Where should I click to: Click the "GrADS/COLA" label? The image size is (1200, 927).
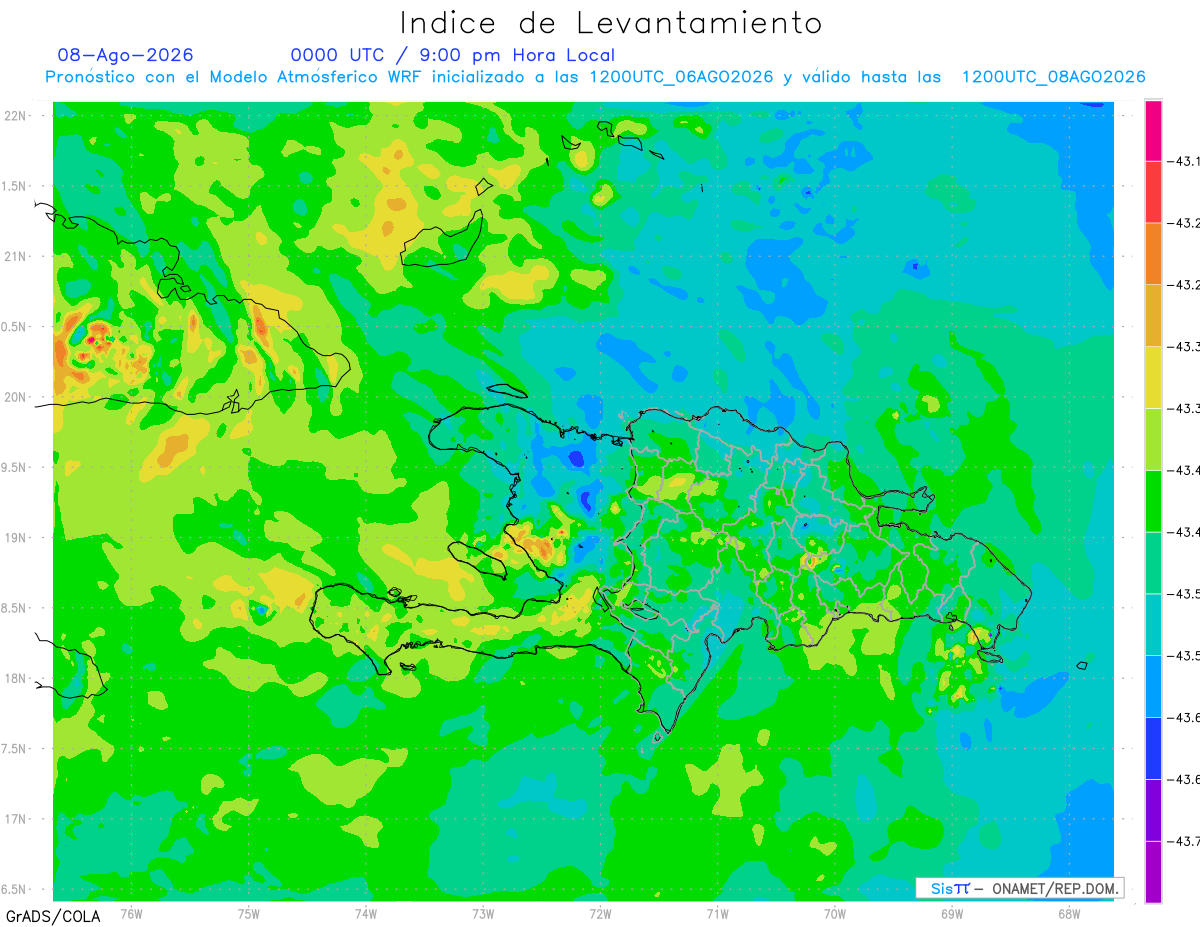coord(53,916)
